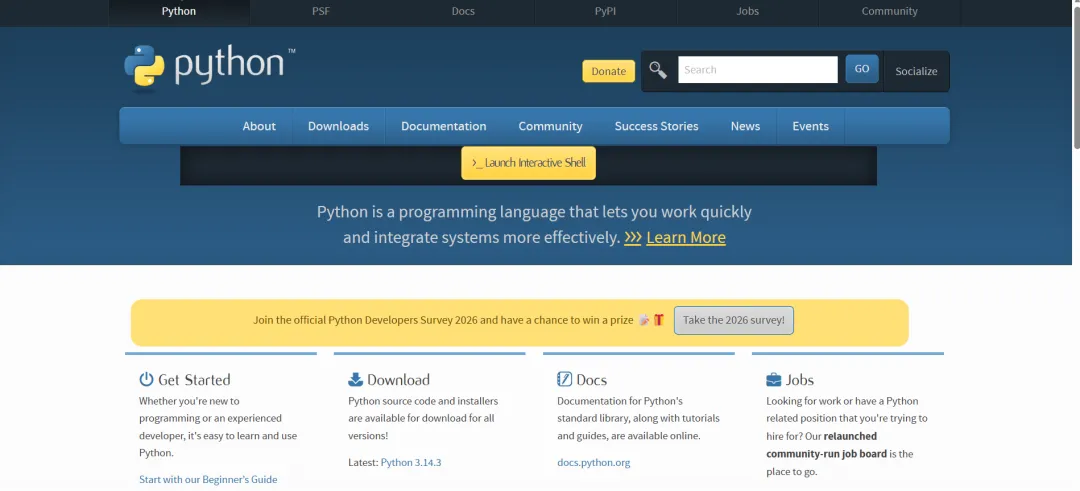The width and height of the screenshot is (1080, 491).
Task: Open the News menu
Action: click(745, 126)
